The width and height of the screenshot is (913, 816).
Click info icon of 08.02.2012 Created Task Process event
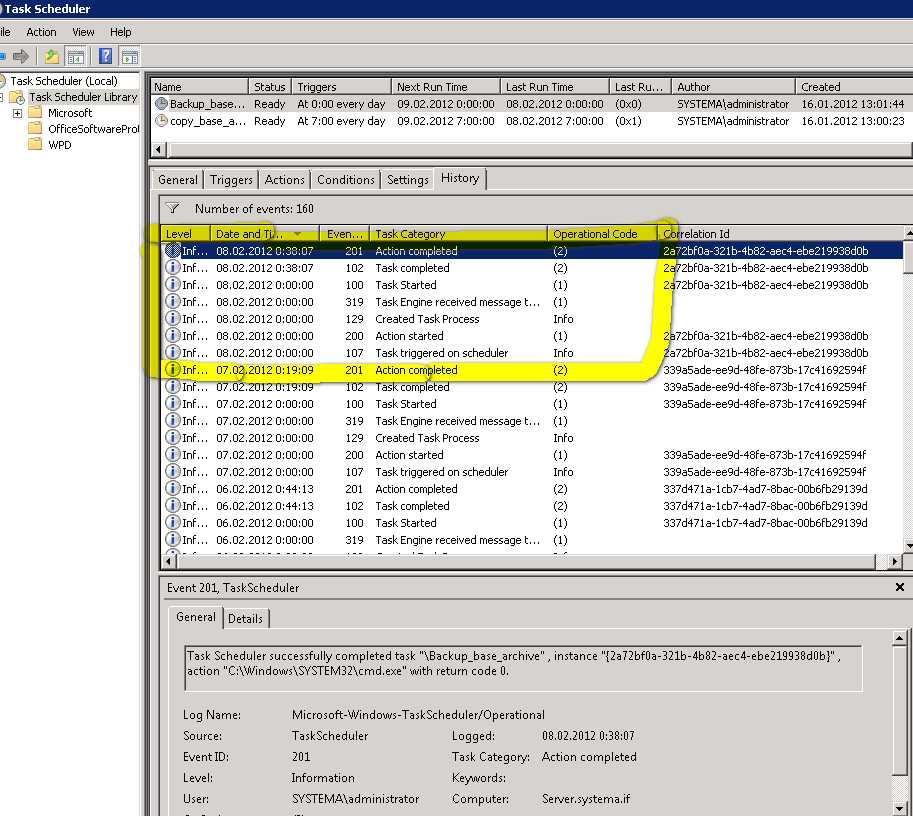click(x=172, y=319)
